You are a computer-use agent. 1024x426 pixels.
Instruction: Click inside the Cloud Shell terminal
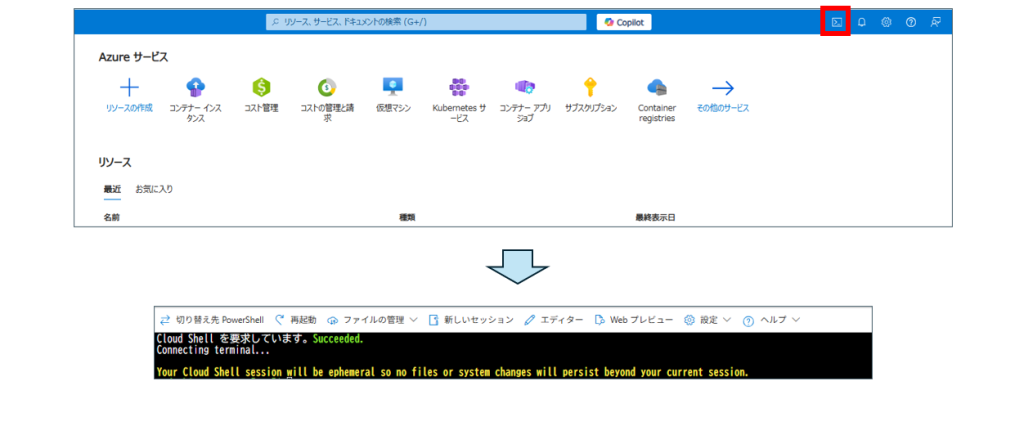(513, 355)
